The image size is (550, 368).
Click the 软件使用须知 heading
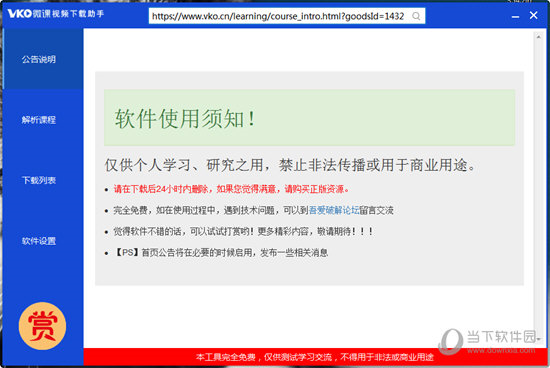(x=185, y=118)
